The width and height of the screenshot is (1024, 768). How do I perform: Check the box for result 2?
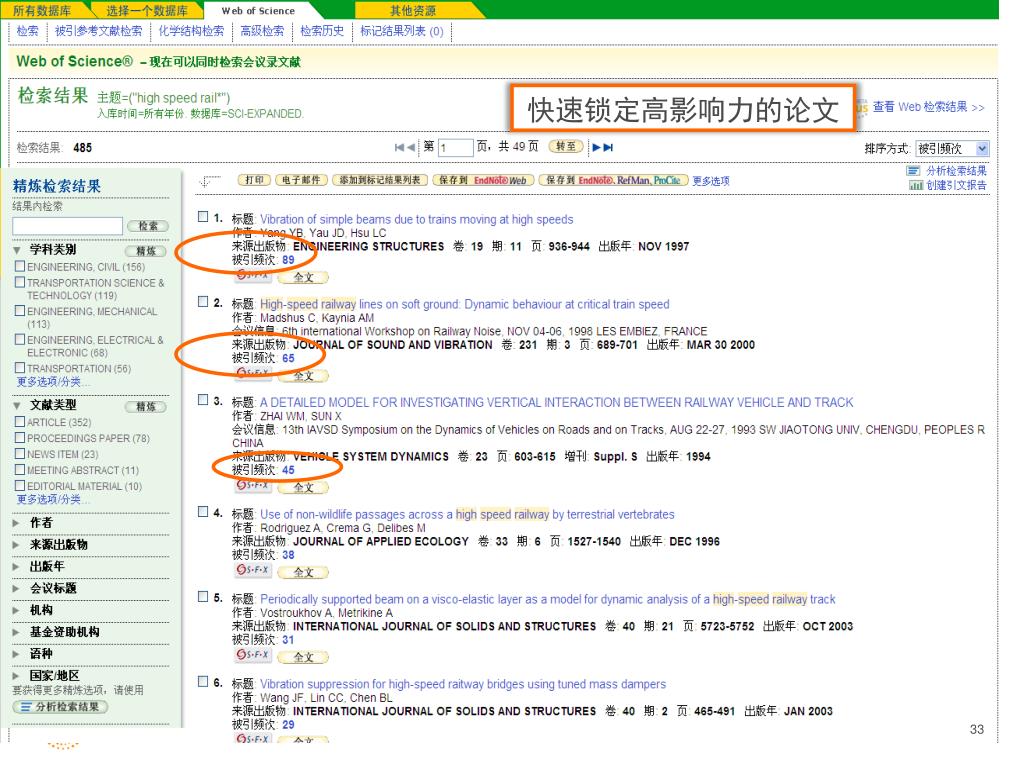point(203,302)
